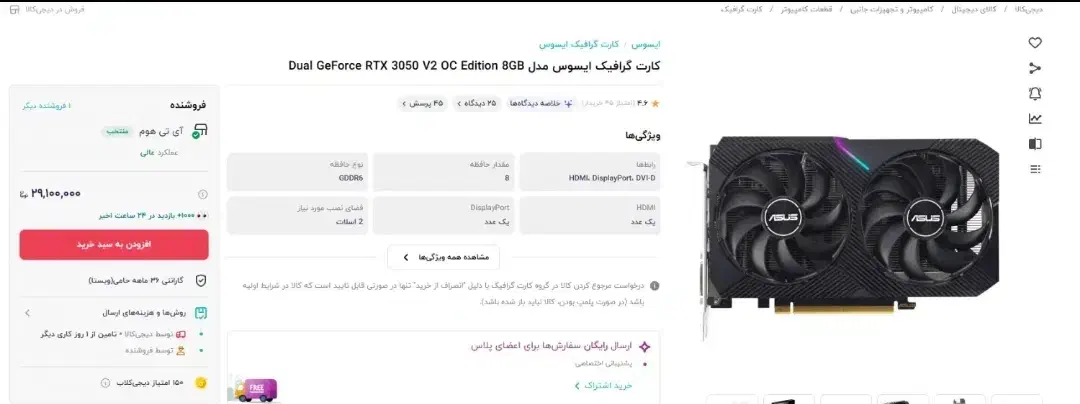This screenshot has height=404, width=1080.
Task: Add to list using list icon
Action: (x=1035, y=169)
